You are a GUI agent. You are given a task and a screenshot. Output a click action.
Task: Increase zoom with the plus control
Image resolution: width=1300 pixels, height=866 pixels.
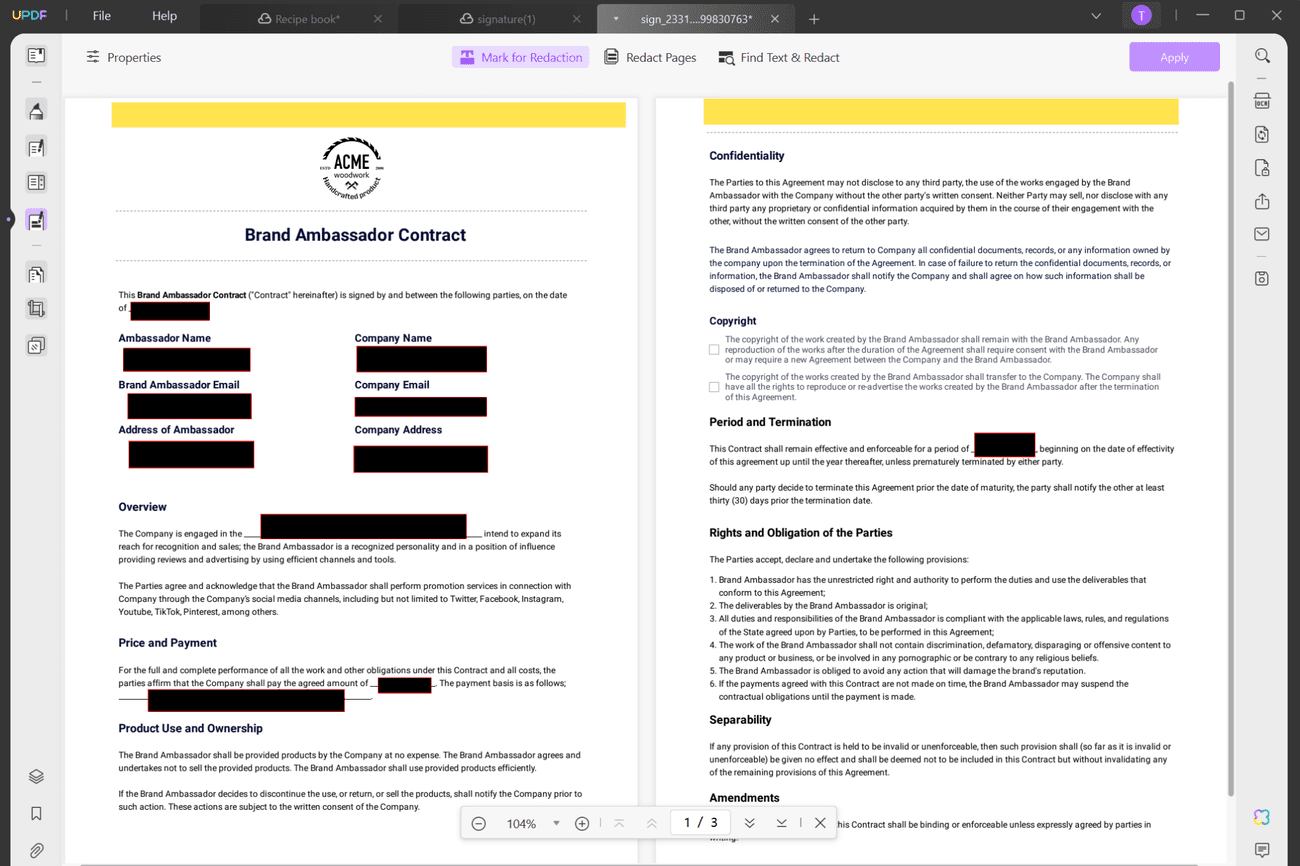(x=582, y=822)
